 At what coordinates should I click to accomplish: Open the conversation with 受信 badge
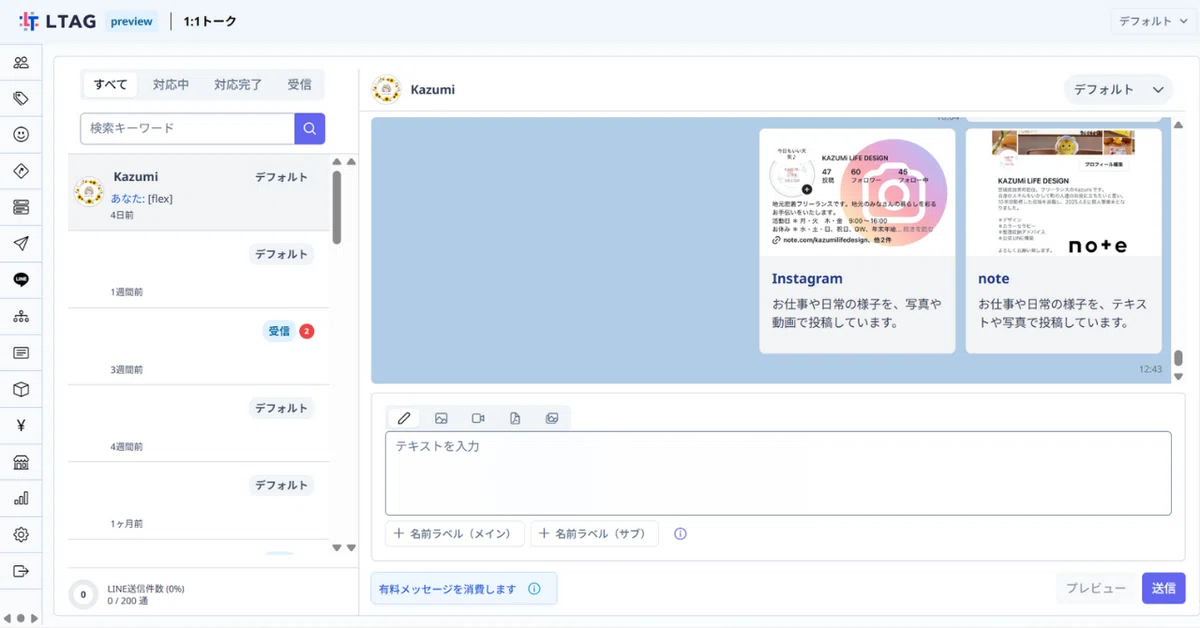pyautogui.click(x=198, y=347)
